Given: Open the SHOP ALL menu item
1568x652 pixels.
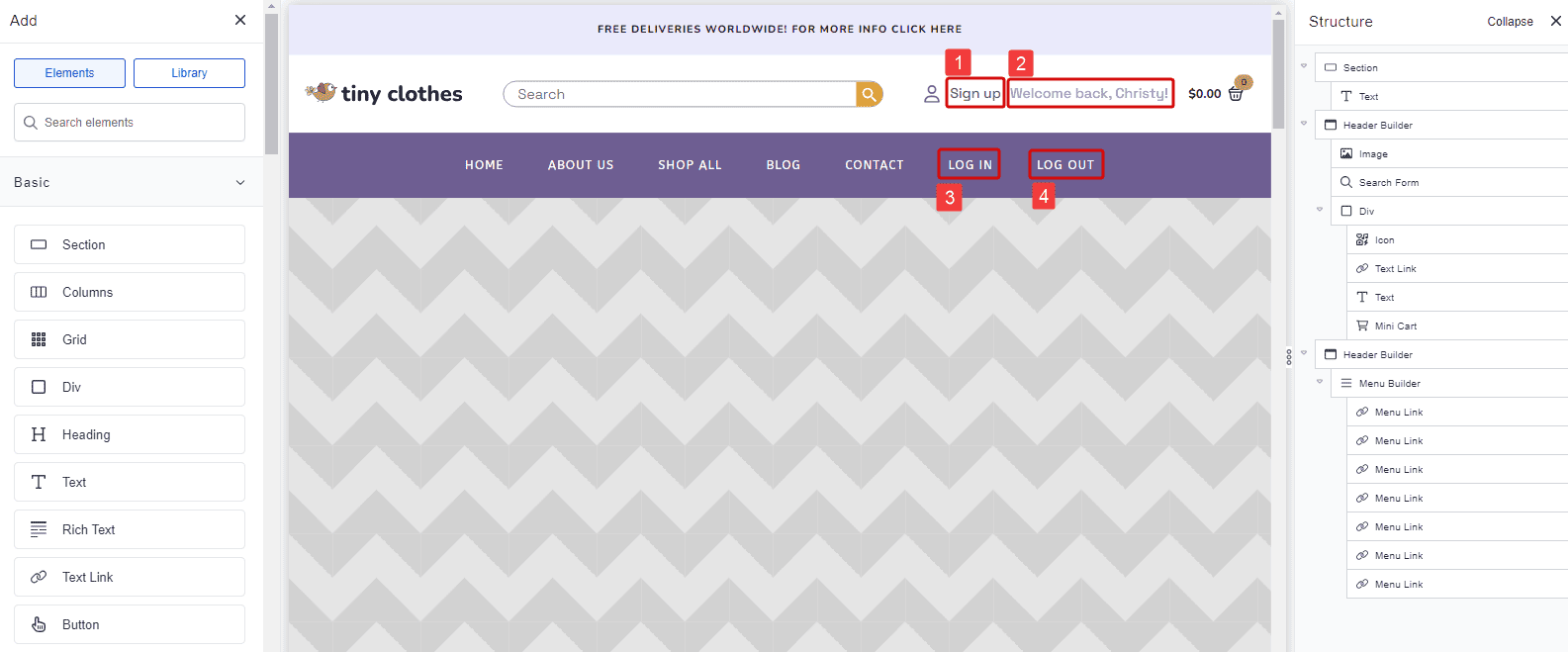Looking at the screenshot, I should 690,165.
